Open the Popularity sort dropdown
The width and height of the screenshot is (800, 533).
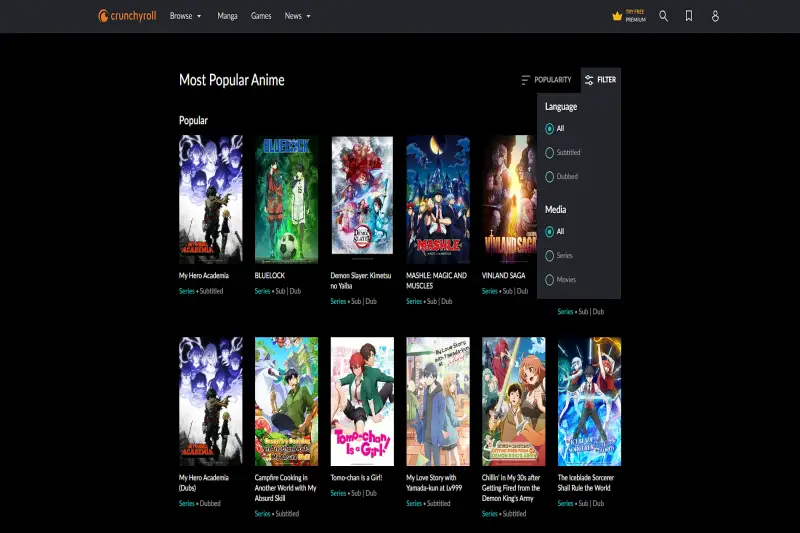(546, 80)
